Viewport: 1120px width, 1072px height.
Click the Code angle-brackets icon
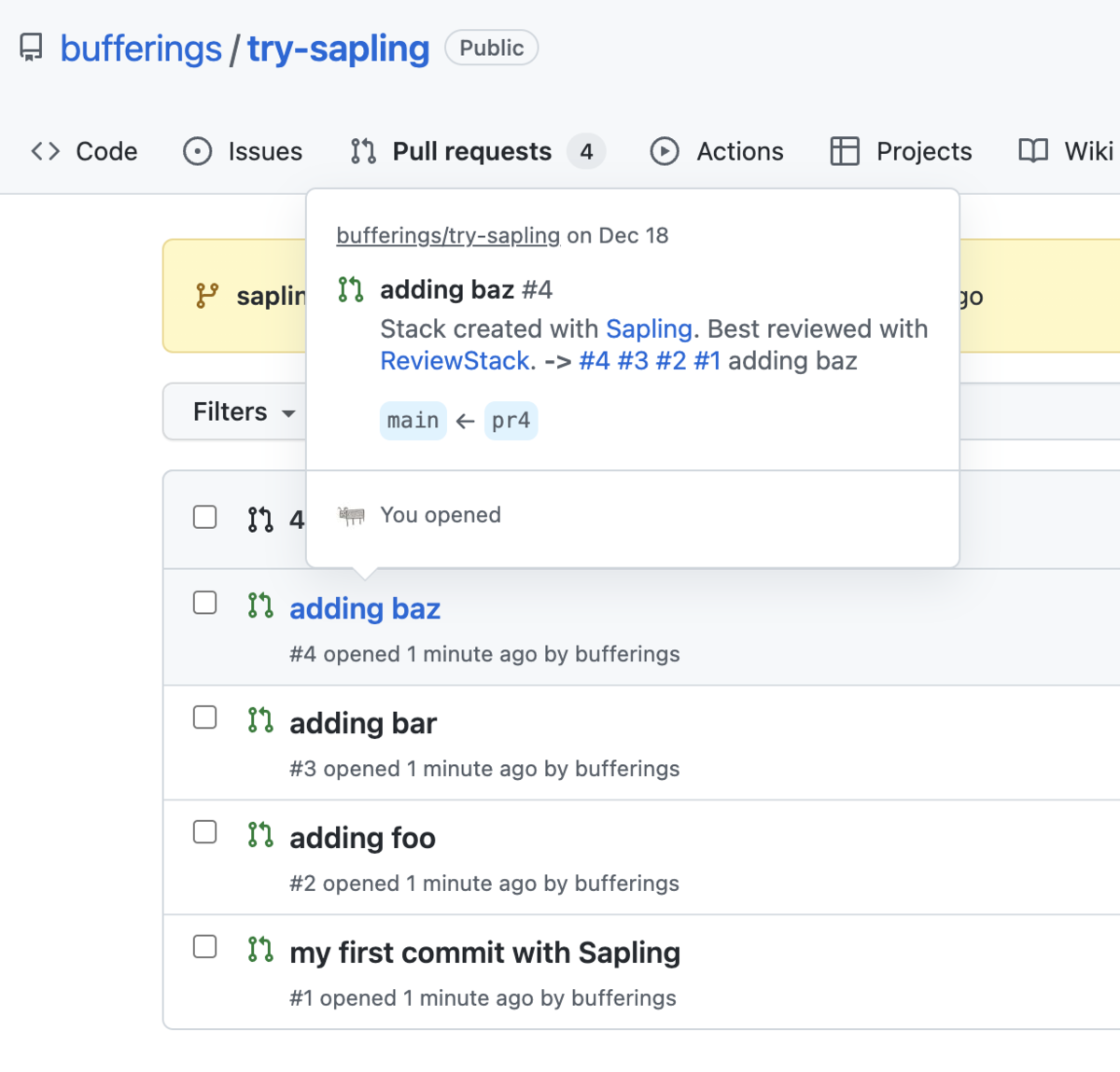pos(46,151)
